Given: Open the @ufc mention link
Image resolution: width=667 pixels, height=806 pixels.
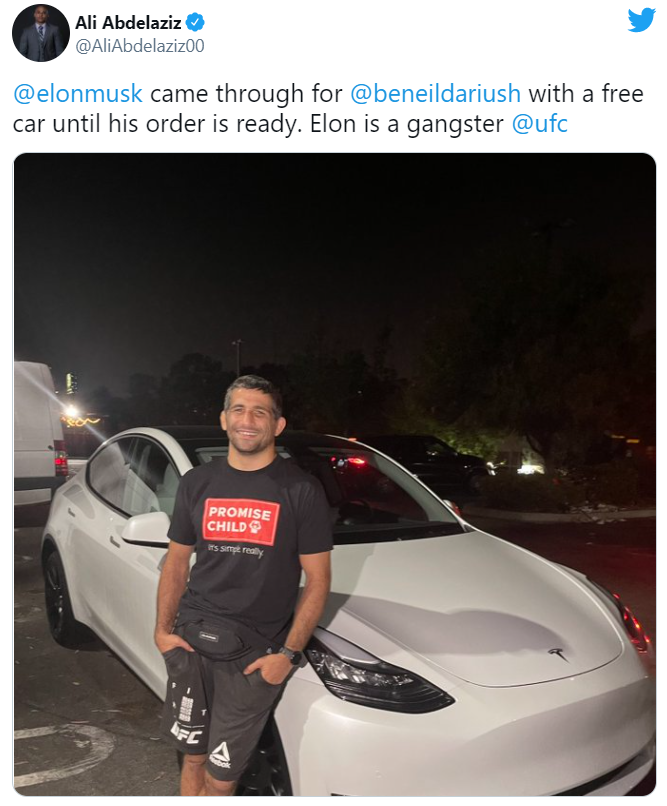Looking at the screenshot, I should pos(540,124).
